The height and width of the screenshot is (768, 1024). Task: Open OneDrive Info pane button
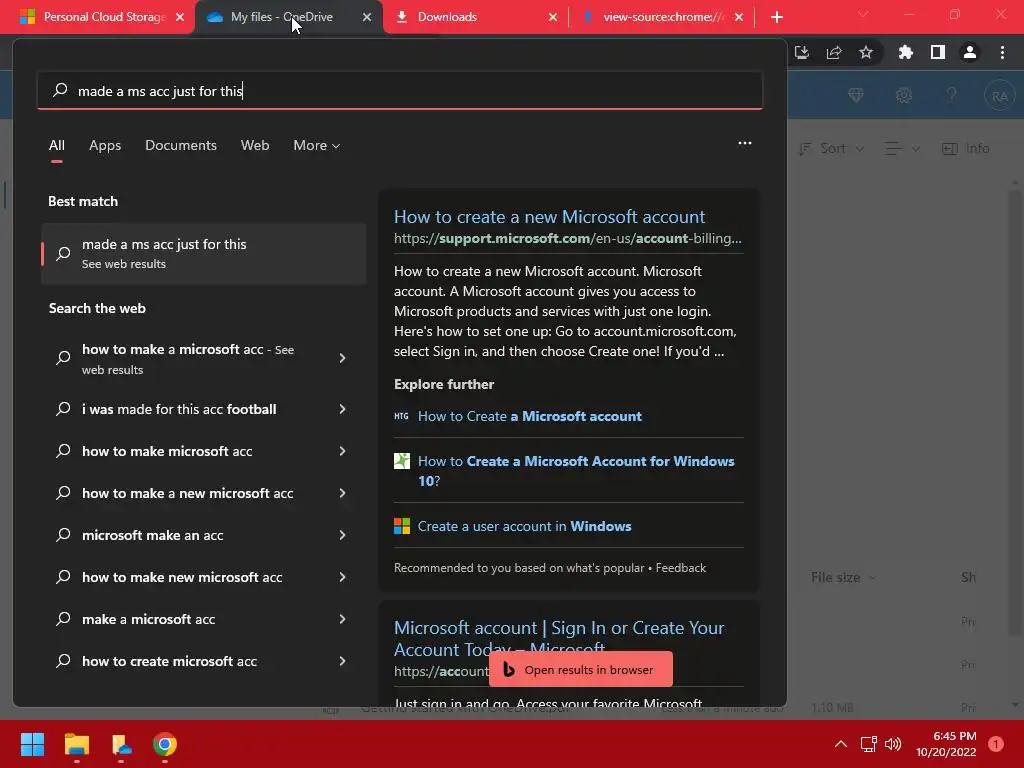pos(966,148)
